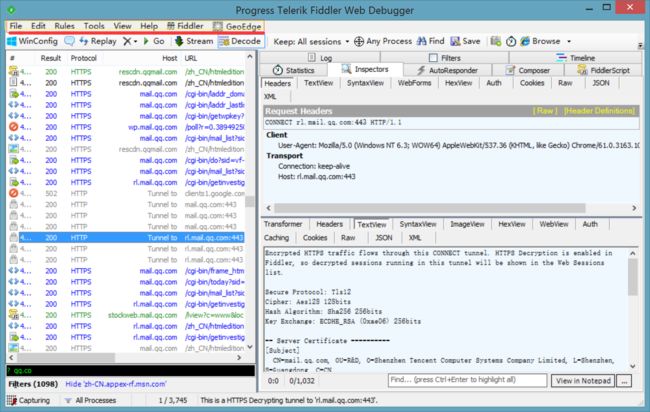Switch to the Log tab

click(x=320, y=58)
